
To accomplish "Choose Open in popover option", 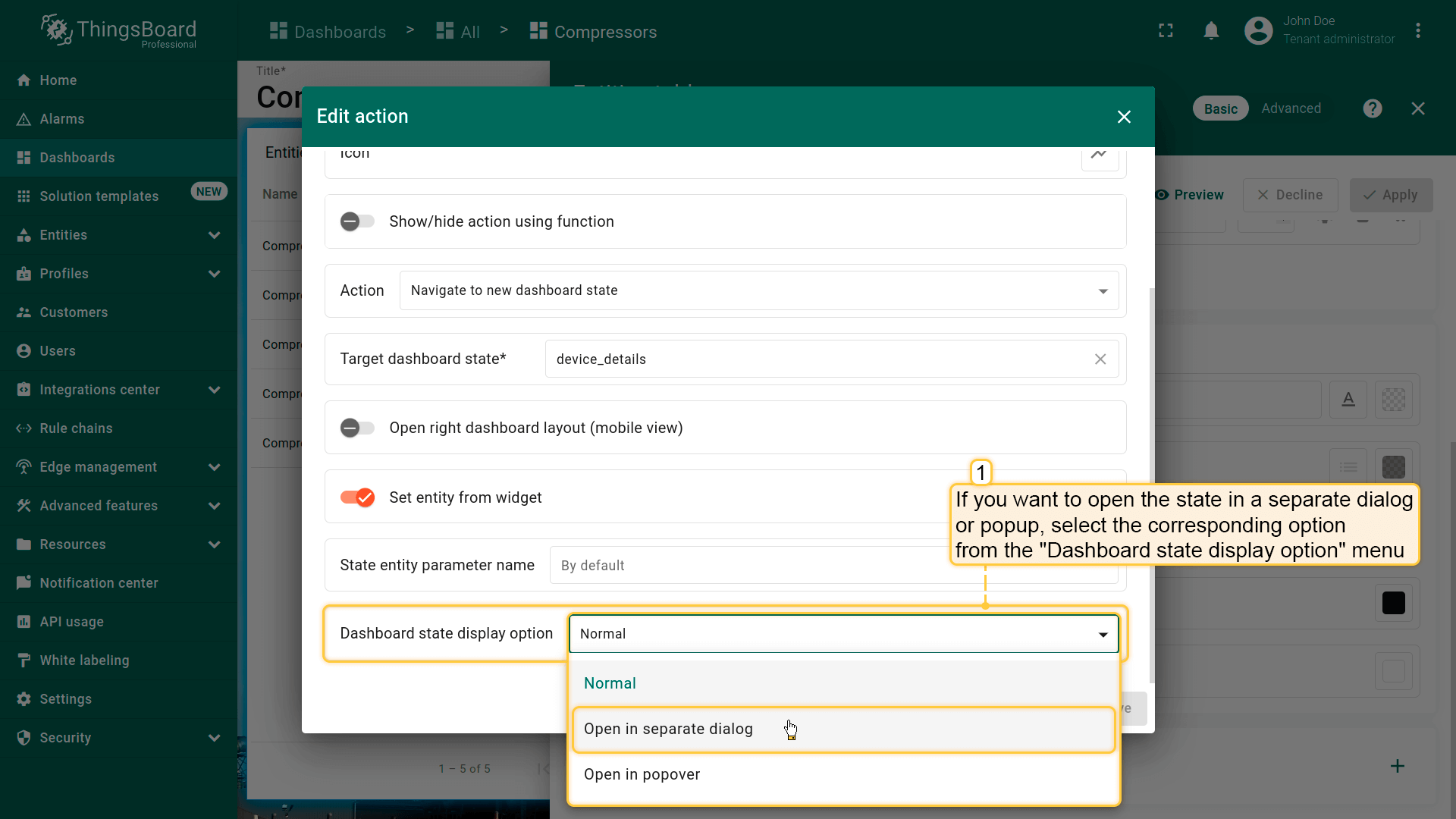I will [642, 774].
